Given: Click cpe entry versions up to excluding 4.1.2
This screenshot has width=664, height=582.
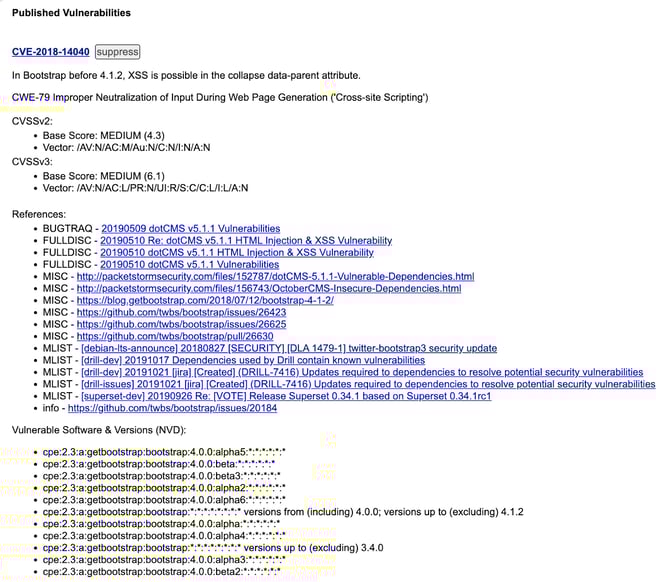Looking at the screenshot, I should click(x=283, y=512).
